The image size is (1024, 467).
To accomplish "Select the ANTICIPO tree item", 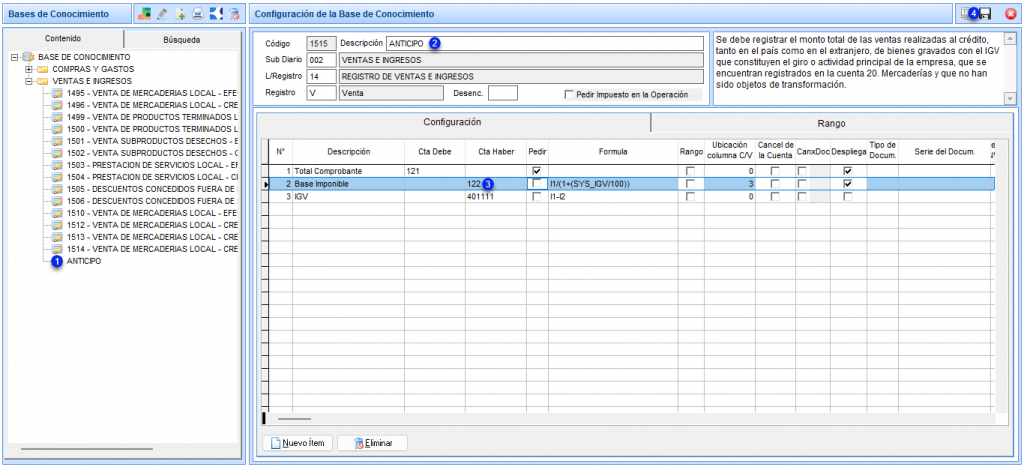I will 84,261.
